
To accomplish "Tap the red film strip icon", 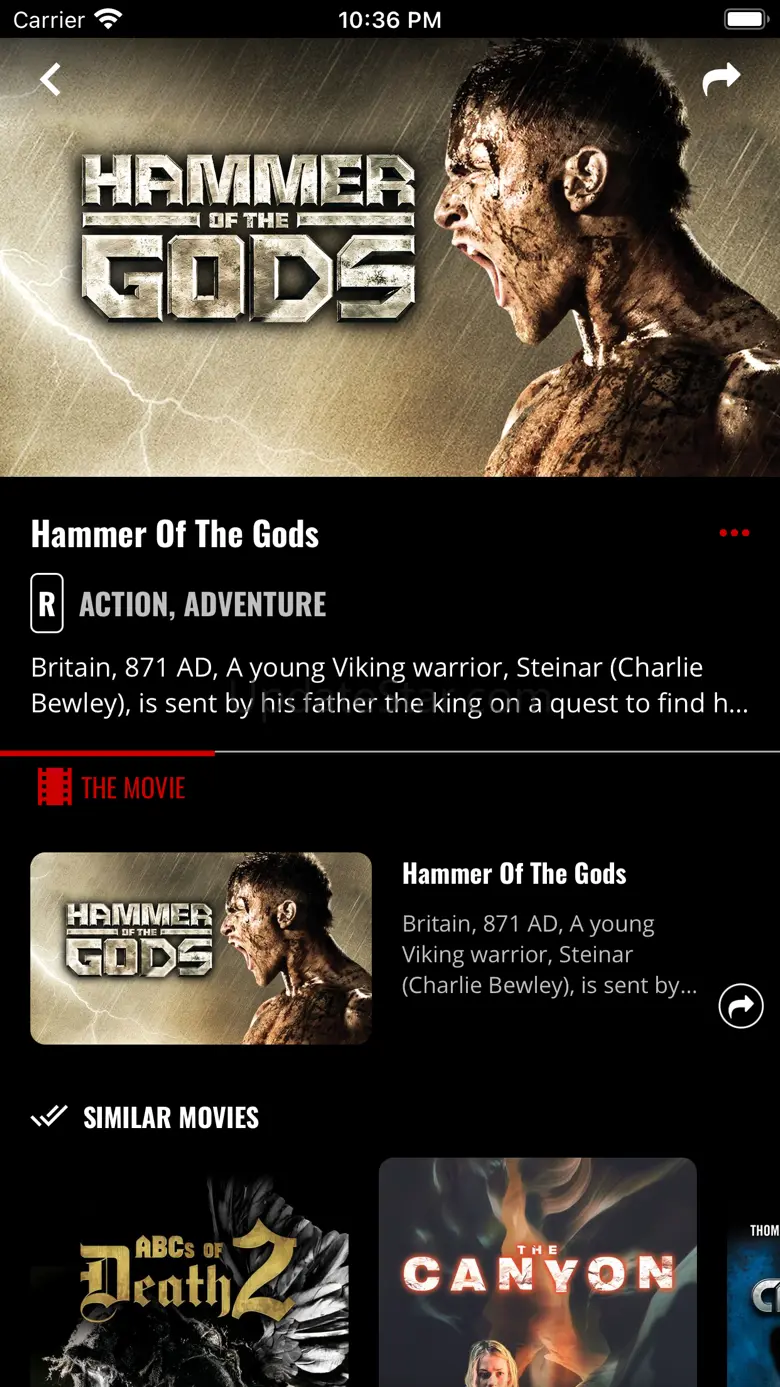I will 55,787.
